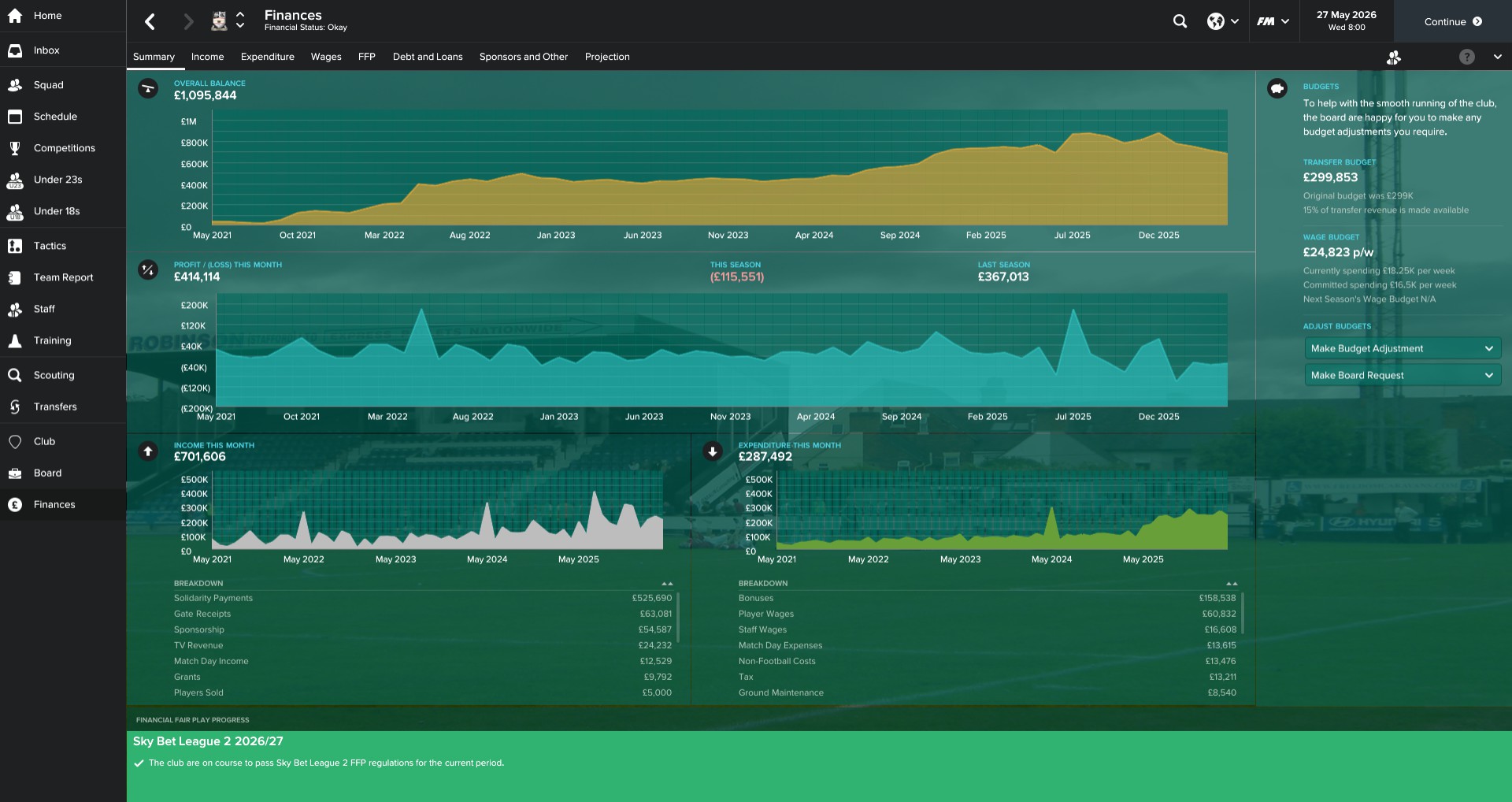
Task: Open the help question mark icon
Action: coord(1466,57)
